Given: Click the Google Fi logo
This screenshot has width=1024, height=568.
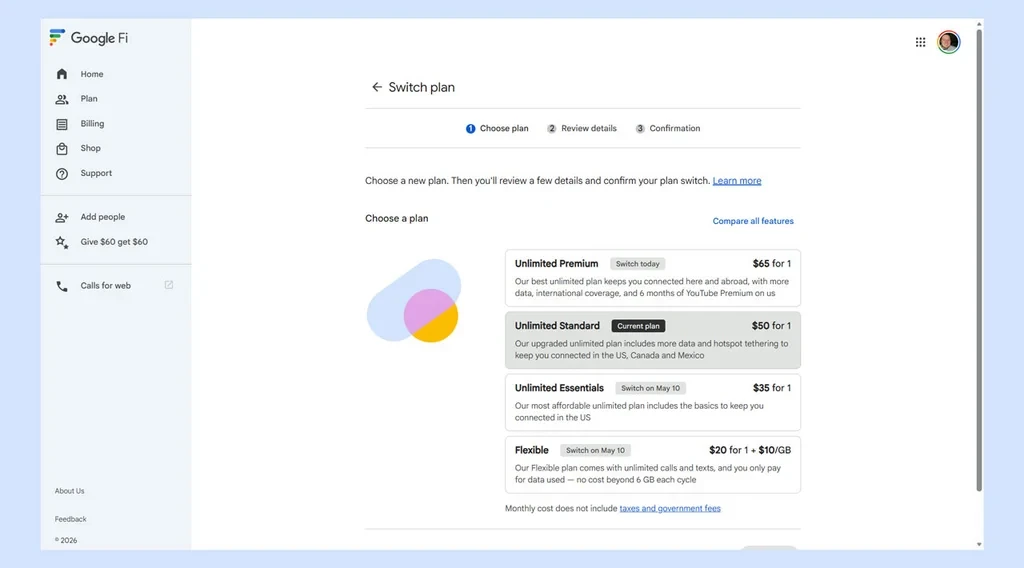Looking at the screenshot, I should click(88, 38).
